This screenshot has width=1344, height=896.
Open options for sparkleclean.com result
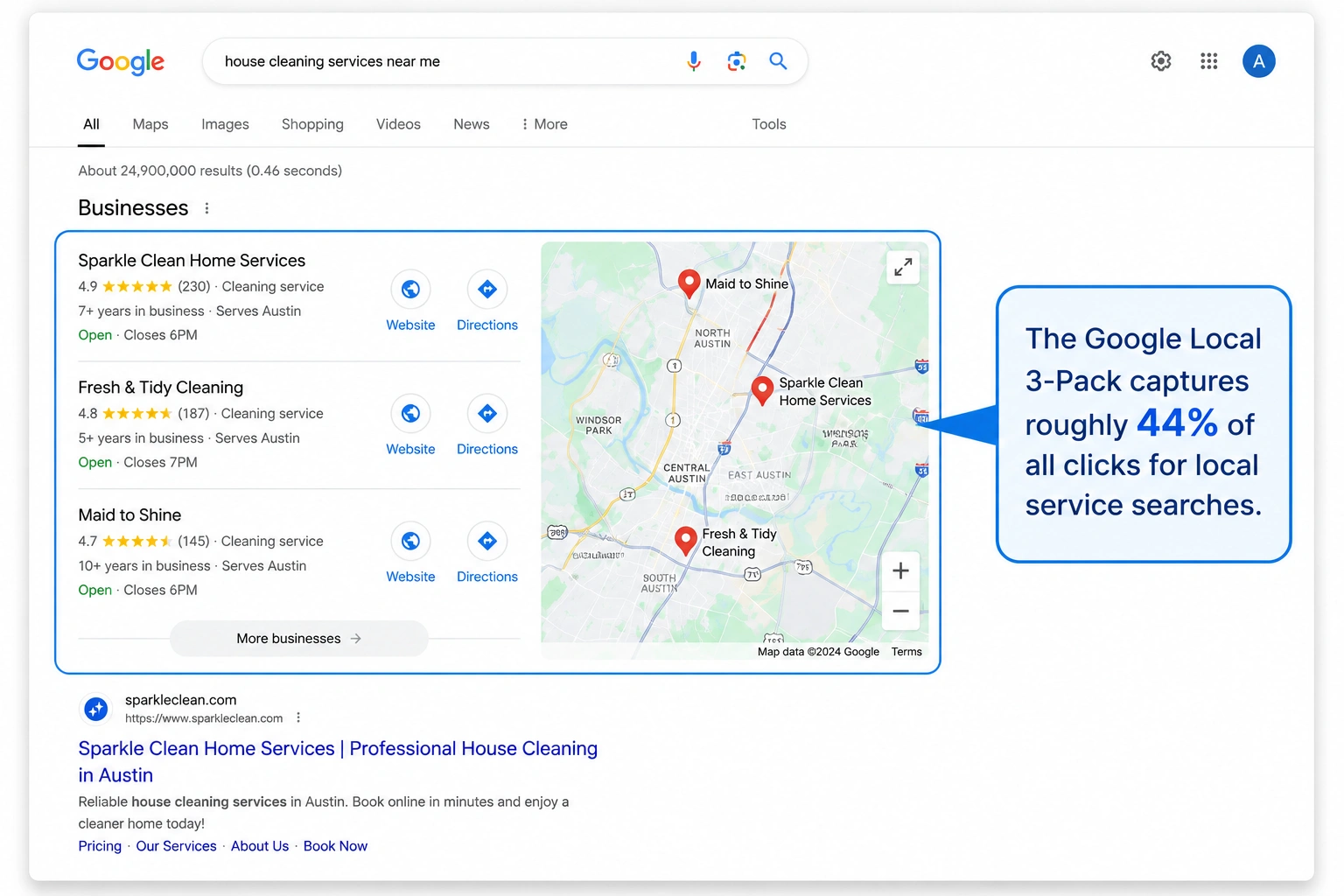tap(298, 717)
